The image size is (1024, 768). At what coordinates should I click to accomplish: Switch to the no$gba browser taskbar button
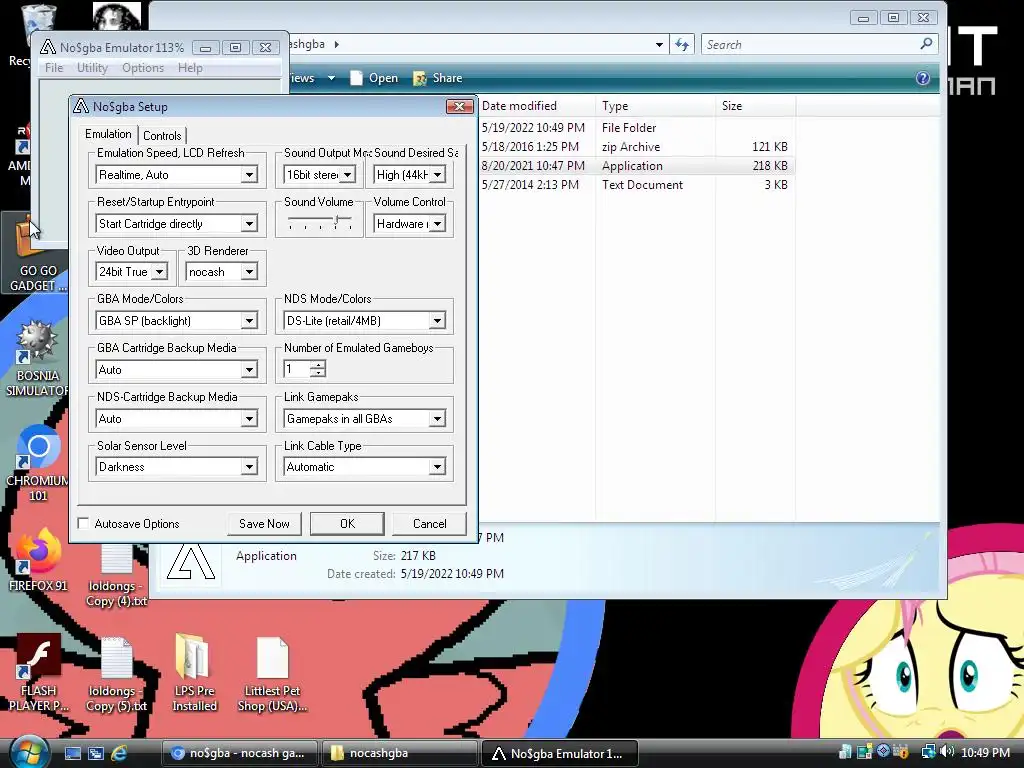[x=238, y=753]
